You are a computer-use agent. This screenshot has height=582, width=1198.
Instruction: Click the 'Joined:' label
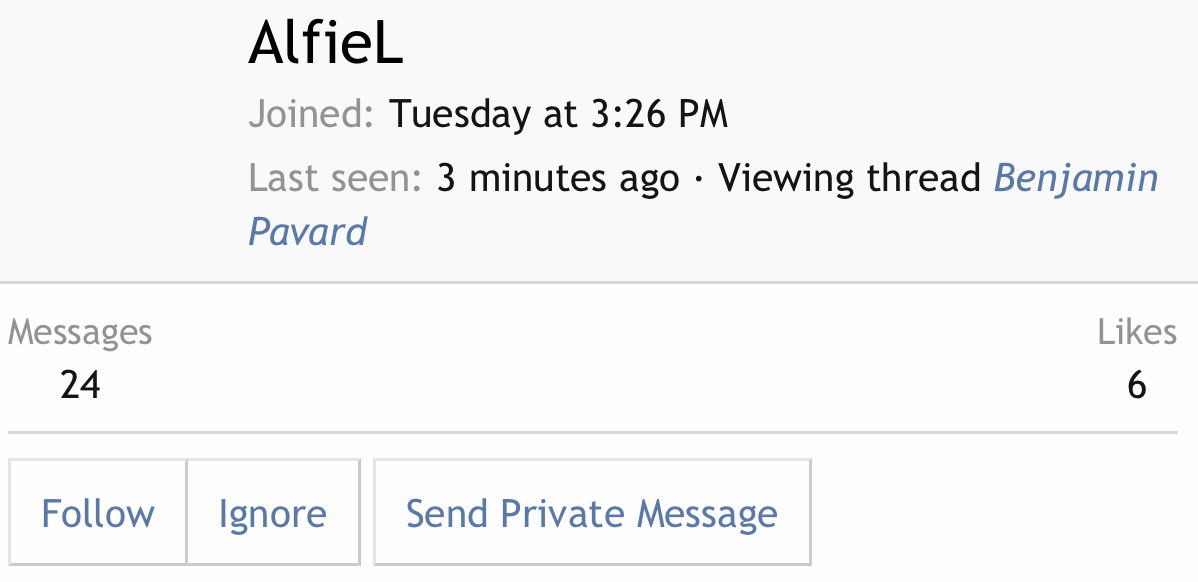click(310, 114)
